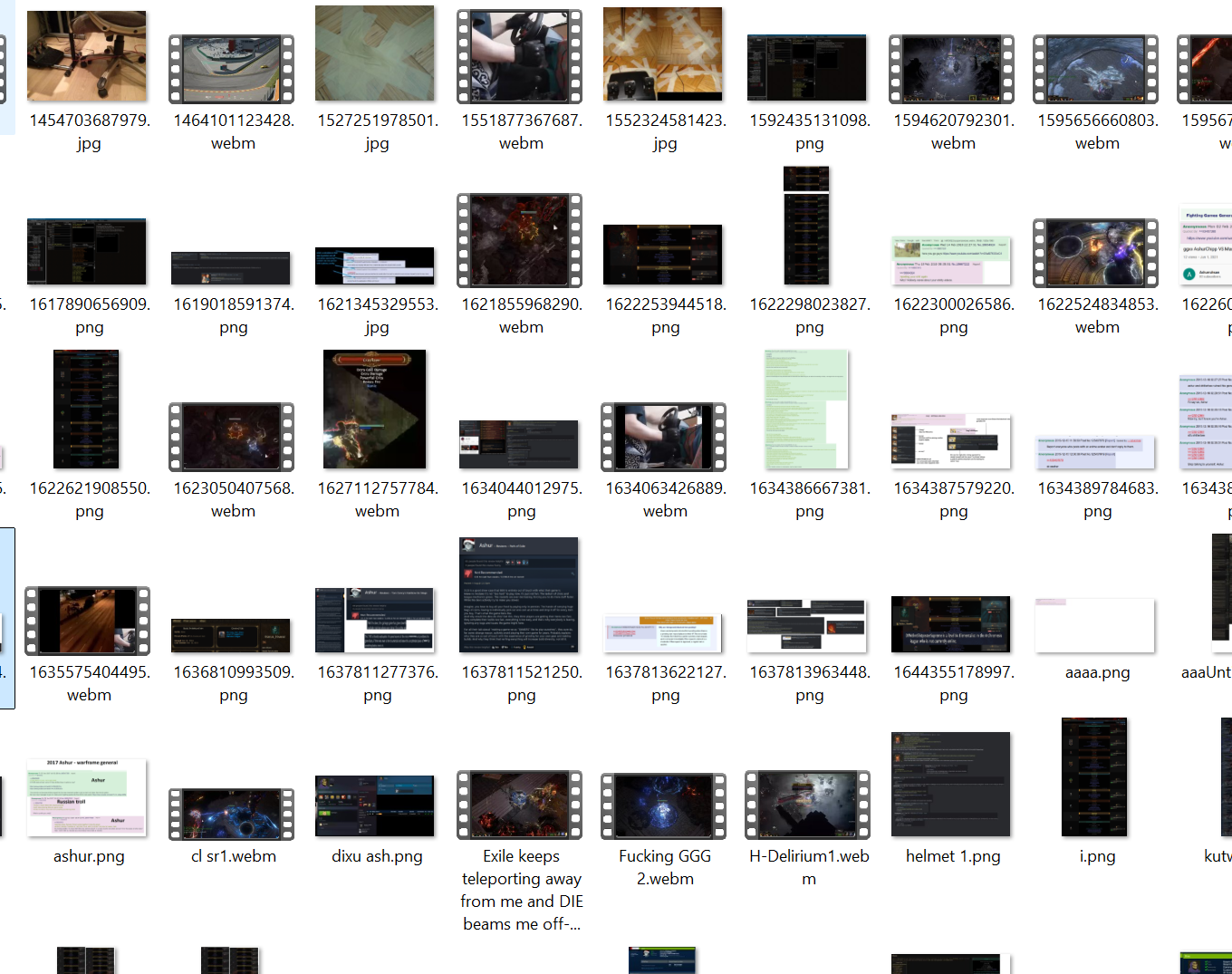Select the Fucking GGG 2.webm video thumbnail
This screenshot has width=1232, height=974.
[x=664, y=805]
